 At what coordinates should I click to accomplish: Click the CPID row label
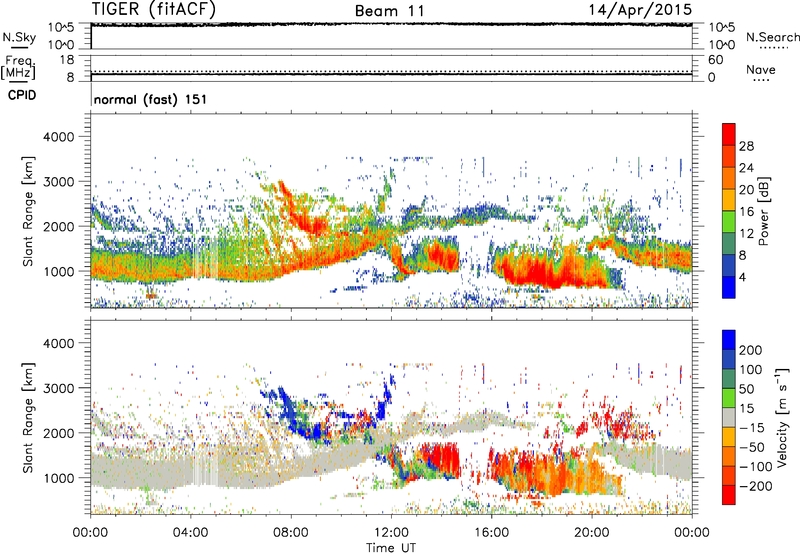point(22,95)
